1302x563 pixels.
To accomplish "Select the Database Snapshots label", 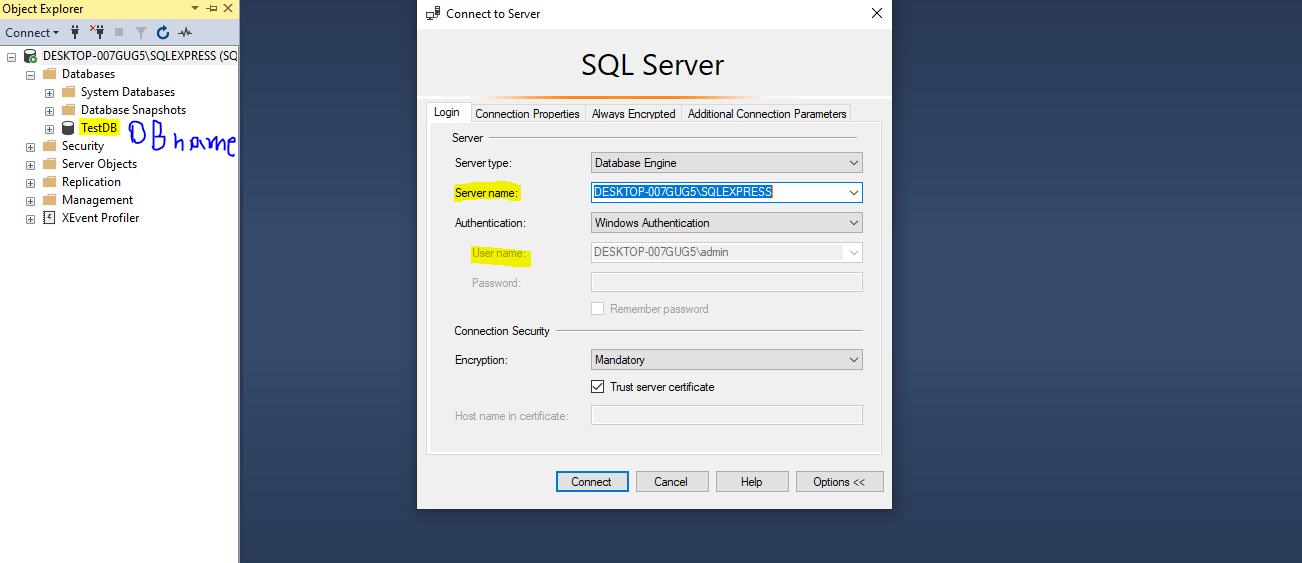I will [x=133, y=110].
